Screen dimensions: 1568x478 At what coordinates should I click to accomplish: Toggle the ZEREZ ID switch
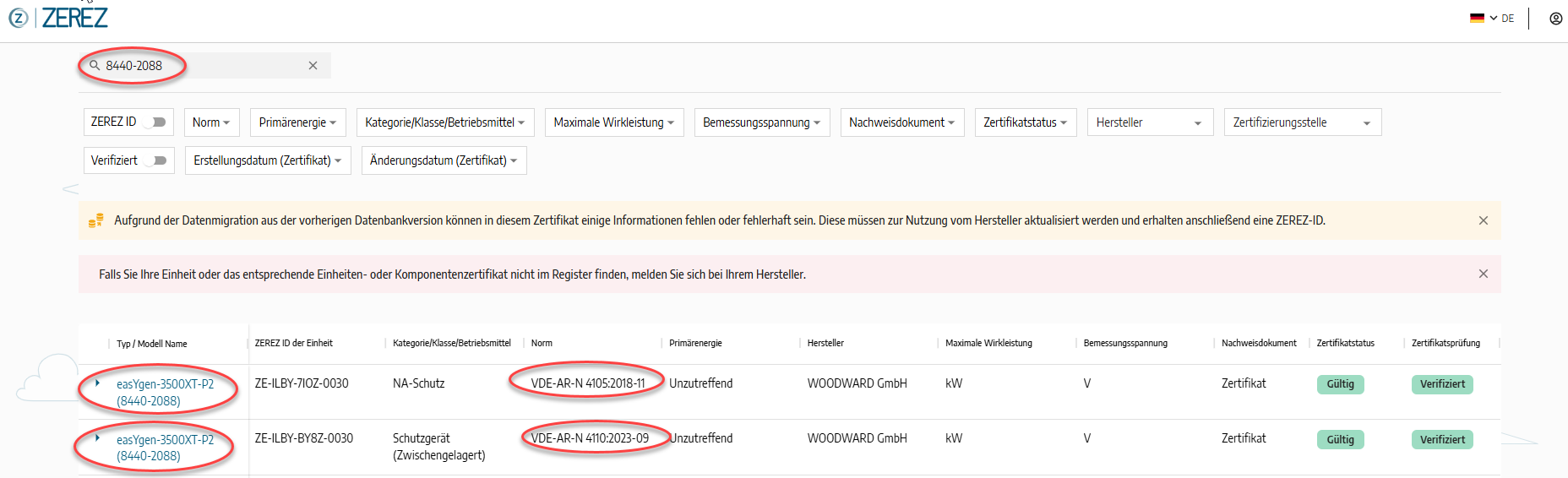tap(155, 122)
